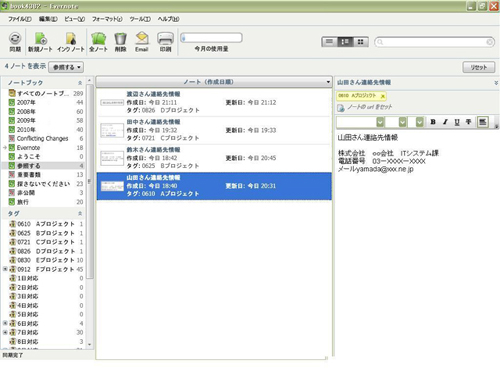Click the set note URL icon

tap(341, 108)
